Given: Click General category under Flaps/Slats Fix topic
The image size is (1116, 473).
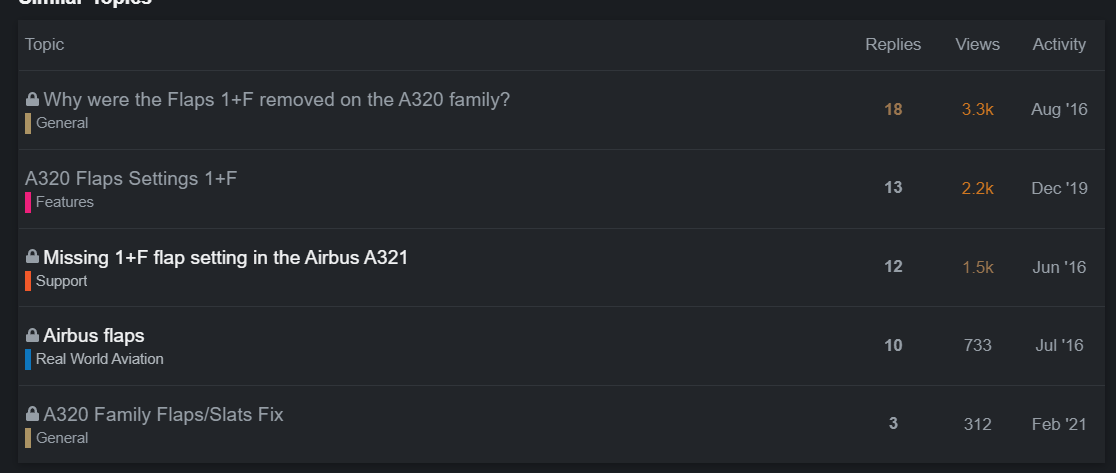Looking at the screenshot, I should (x=62, y=438).
